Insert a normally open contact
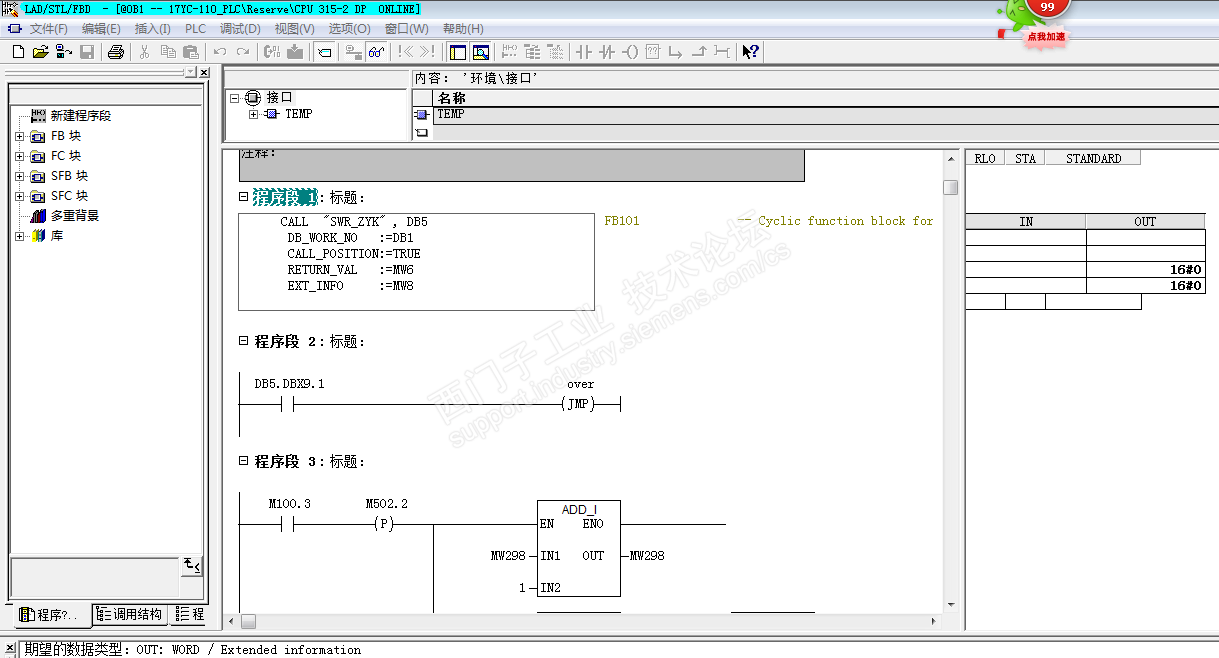 [x=584, y=52]
